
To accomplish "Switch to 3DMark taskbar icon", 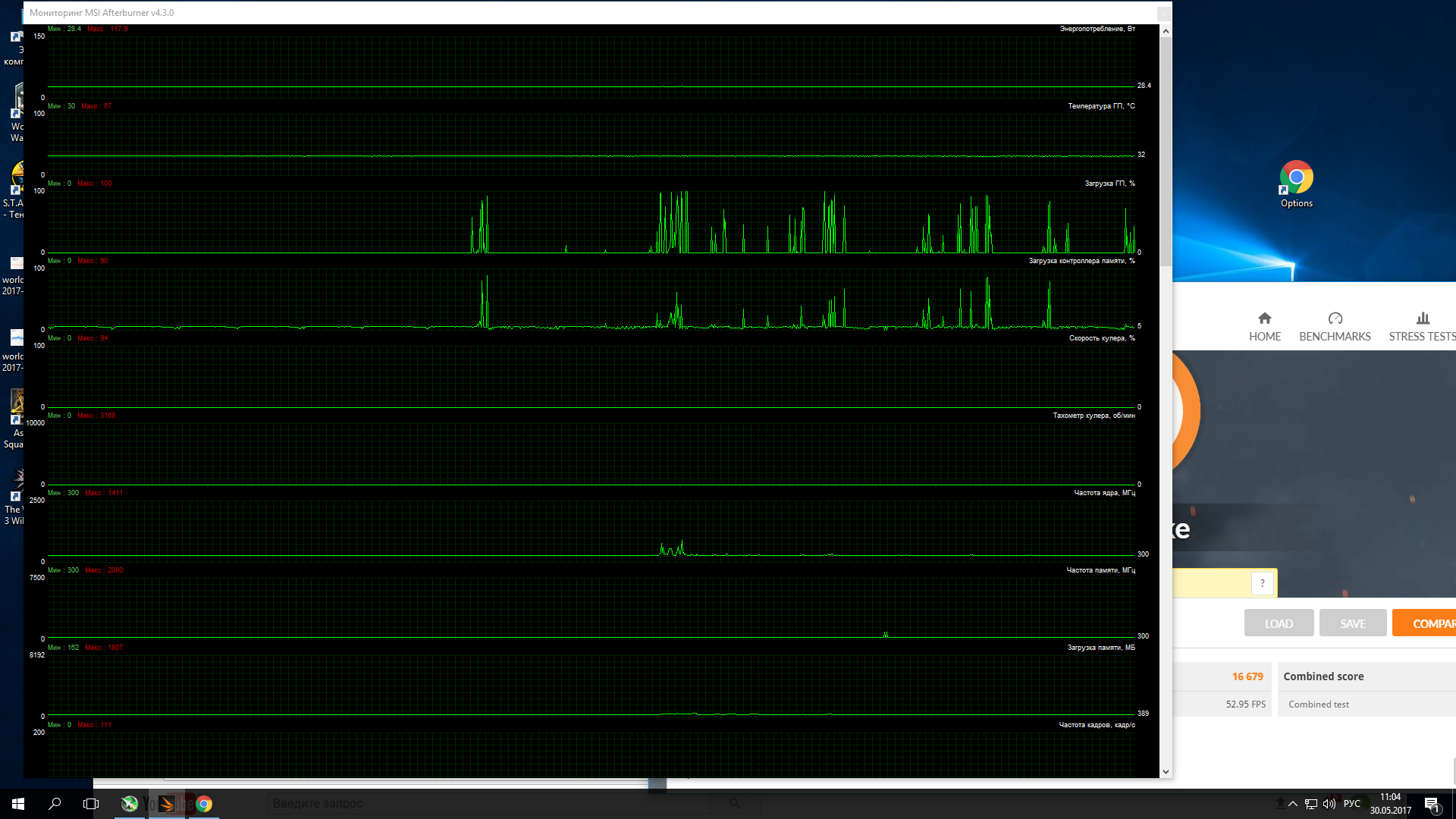I will (x=167, y=804).
